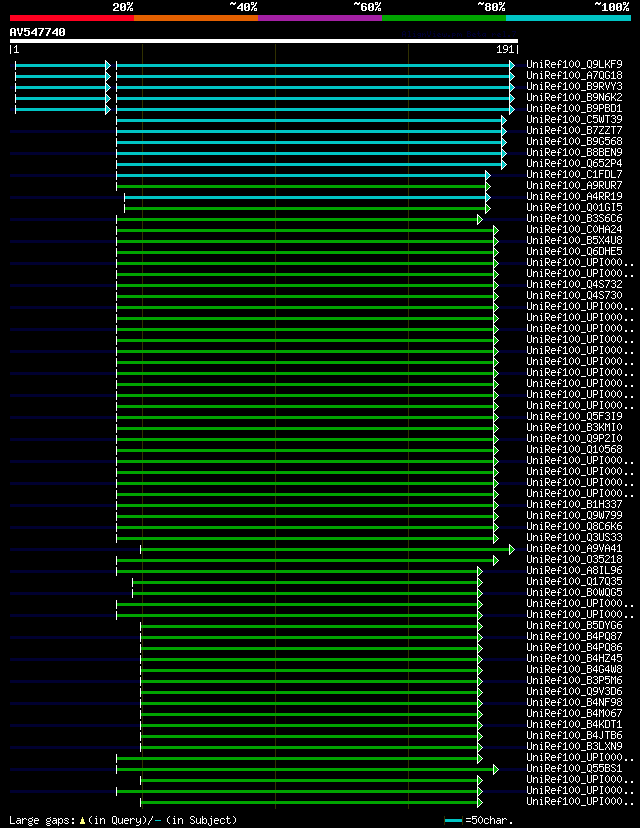
Task: Open hit UniRef100_Q6DHE5
Action: point(574,251)
